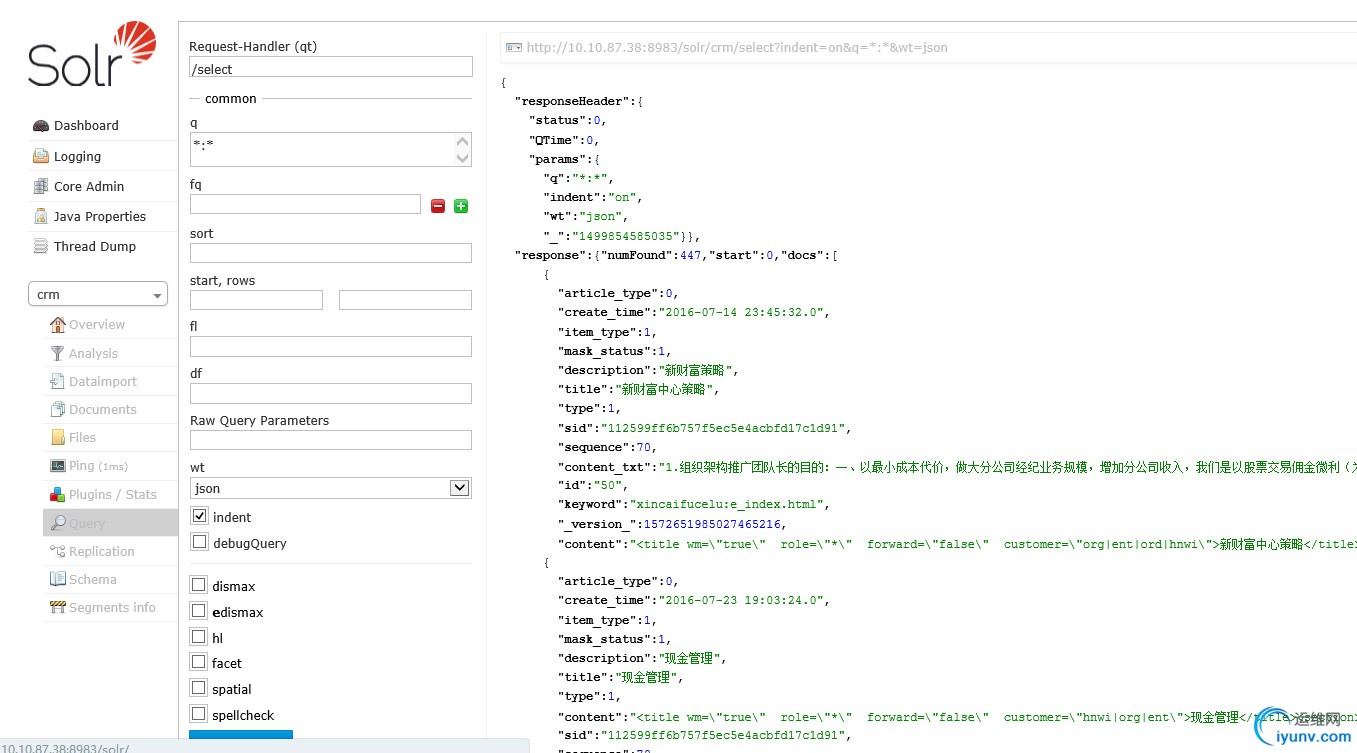Screen dimensions: 1357x753
Task: Open the Java Properties menu item
Action: pyautogui.click(x=102, y=216)
